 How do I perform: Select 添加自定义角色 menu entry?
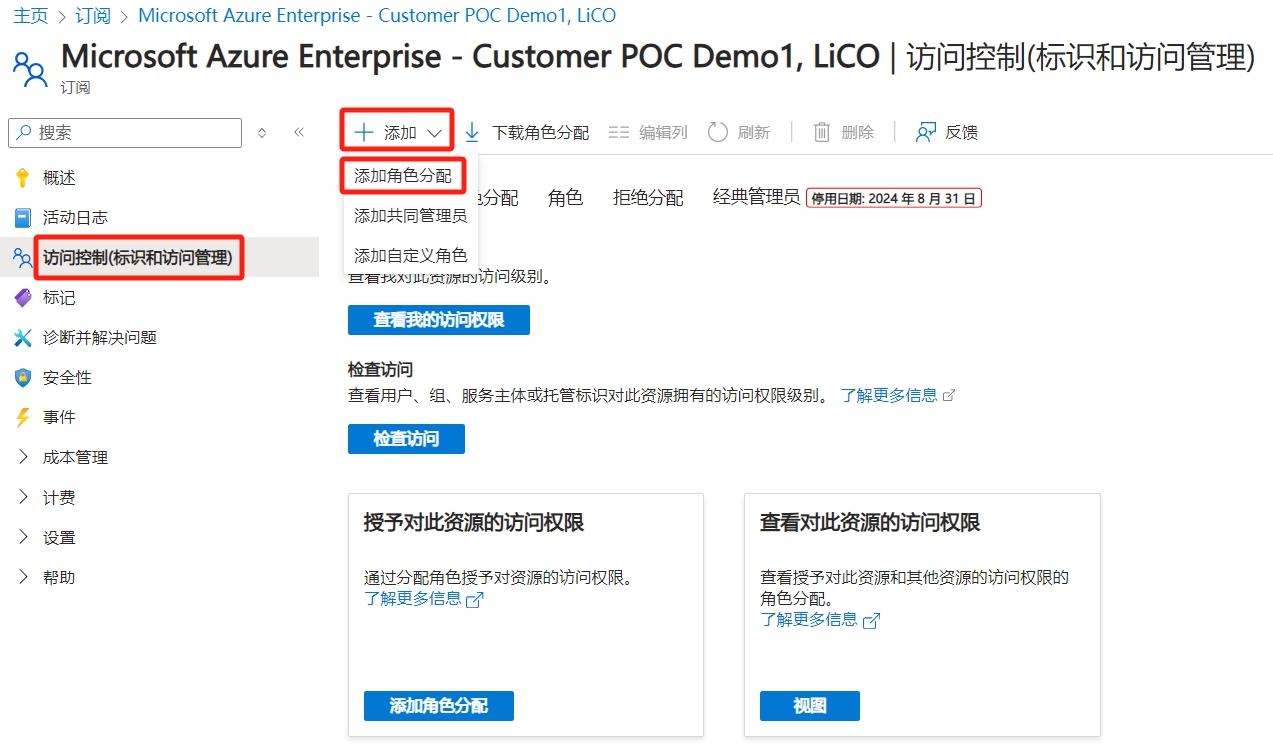(x=410, y=256)
